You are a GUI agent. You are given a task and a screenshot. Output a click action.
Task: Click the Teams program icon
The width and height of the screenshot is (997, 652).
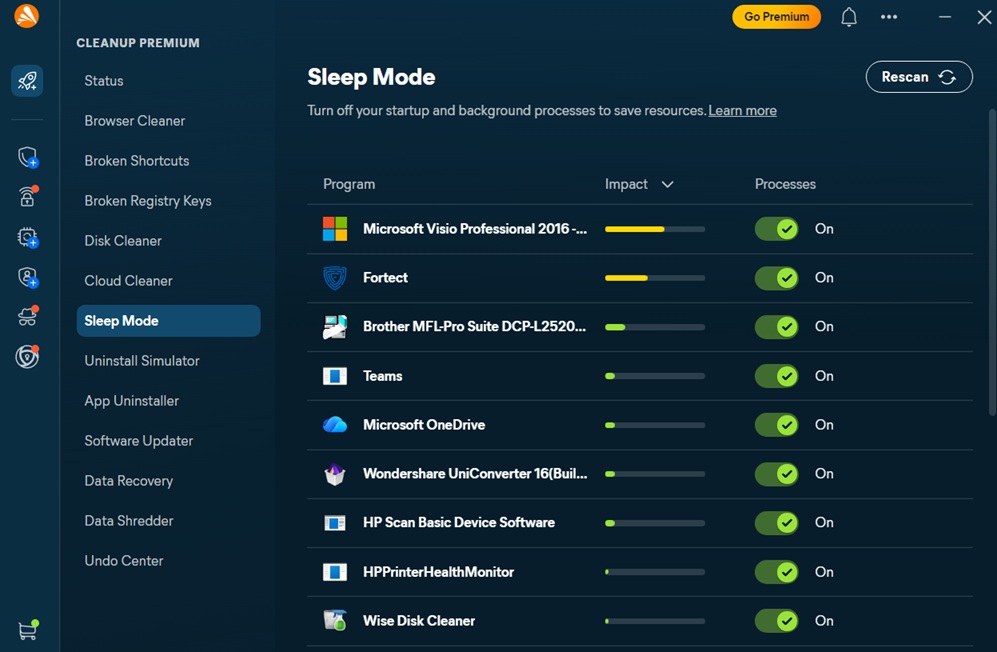click(335, 376)
